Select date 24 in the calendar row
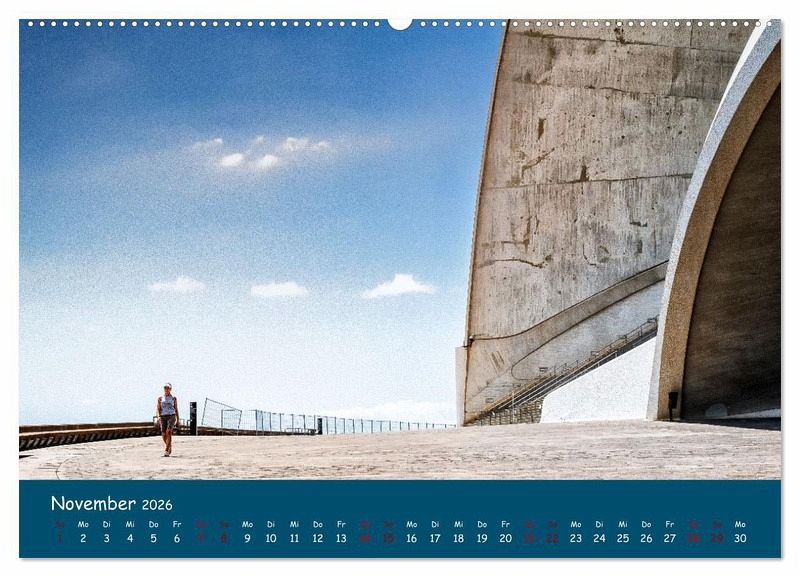The image size is (800, 577). [x=599, y=538]
